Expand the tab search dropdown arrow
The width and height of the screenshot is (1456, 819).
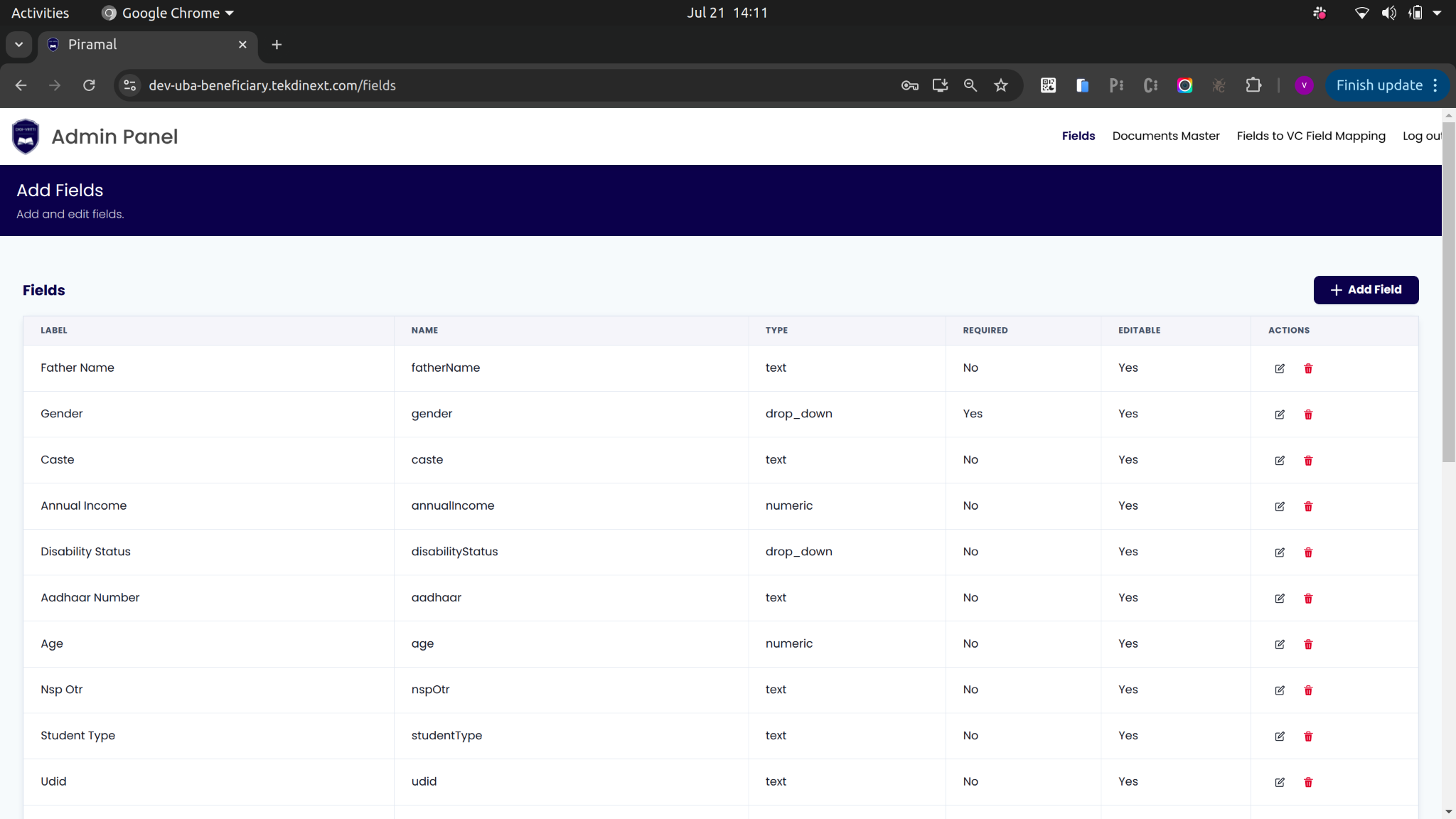19,45
